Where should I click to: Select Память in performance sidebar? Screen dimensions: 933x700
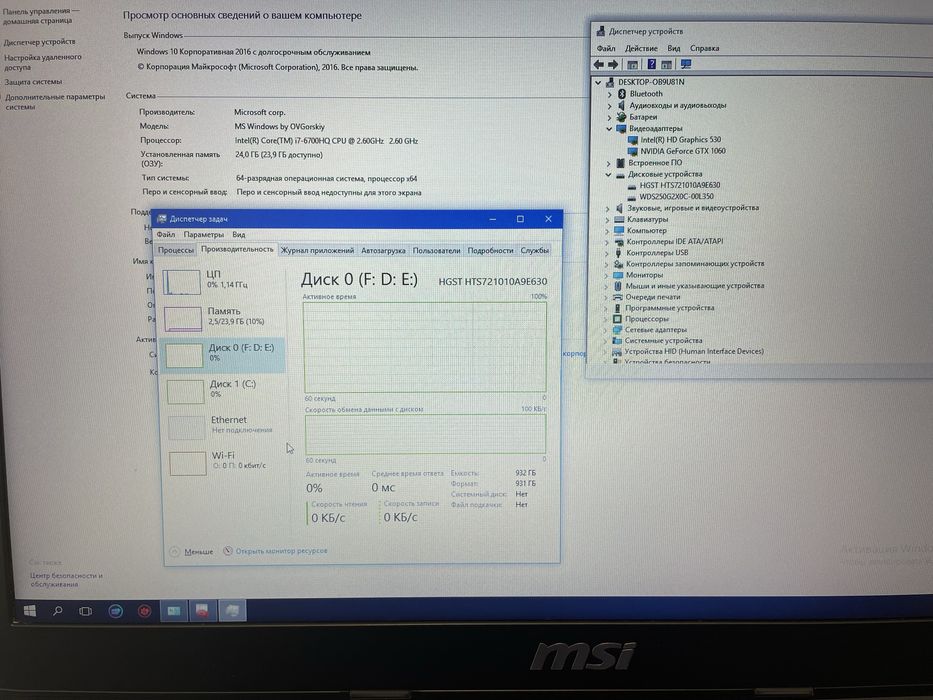(223, 318)
